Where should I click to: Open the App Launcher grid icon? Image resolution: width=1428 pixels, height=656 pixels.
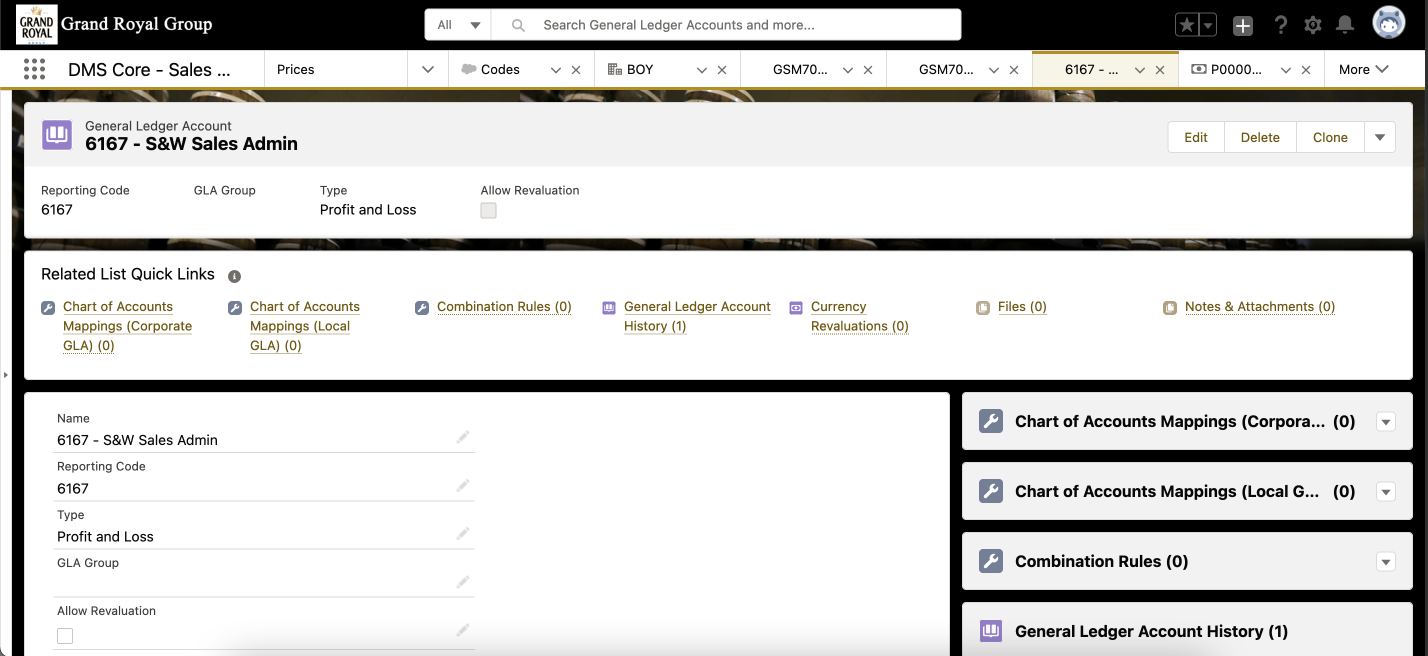tap(34, 69)
